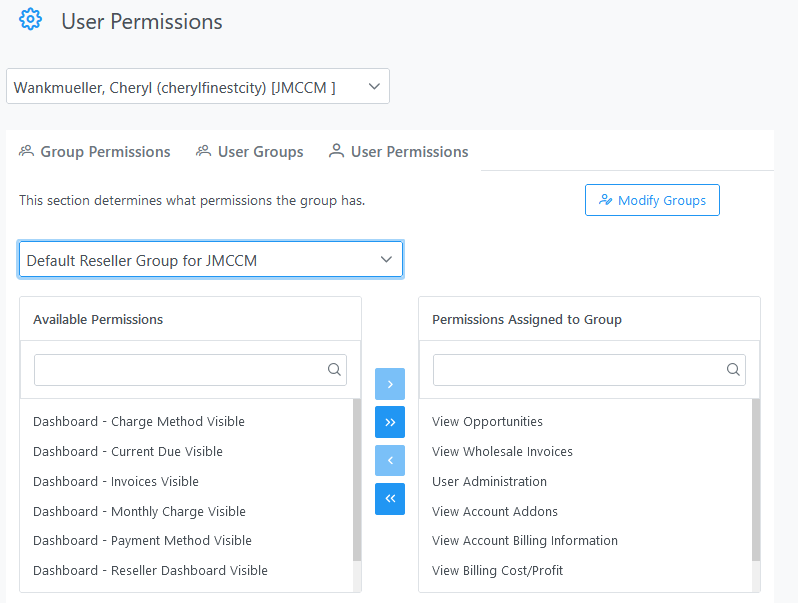Click the Modify Groups button

coord(652,200)
